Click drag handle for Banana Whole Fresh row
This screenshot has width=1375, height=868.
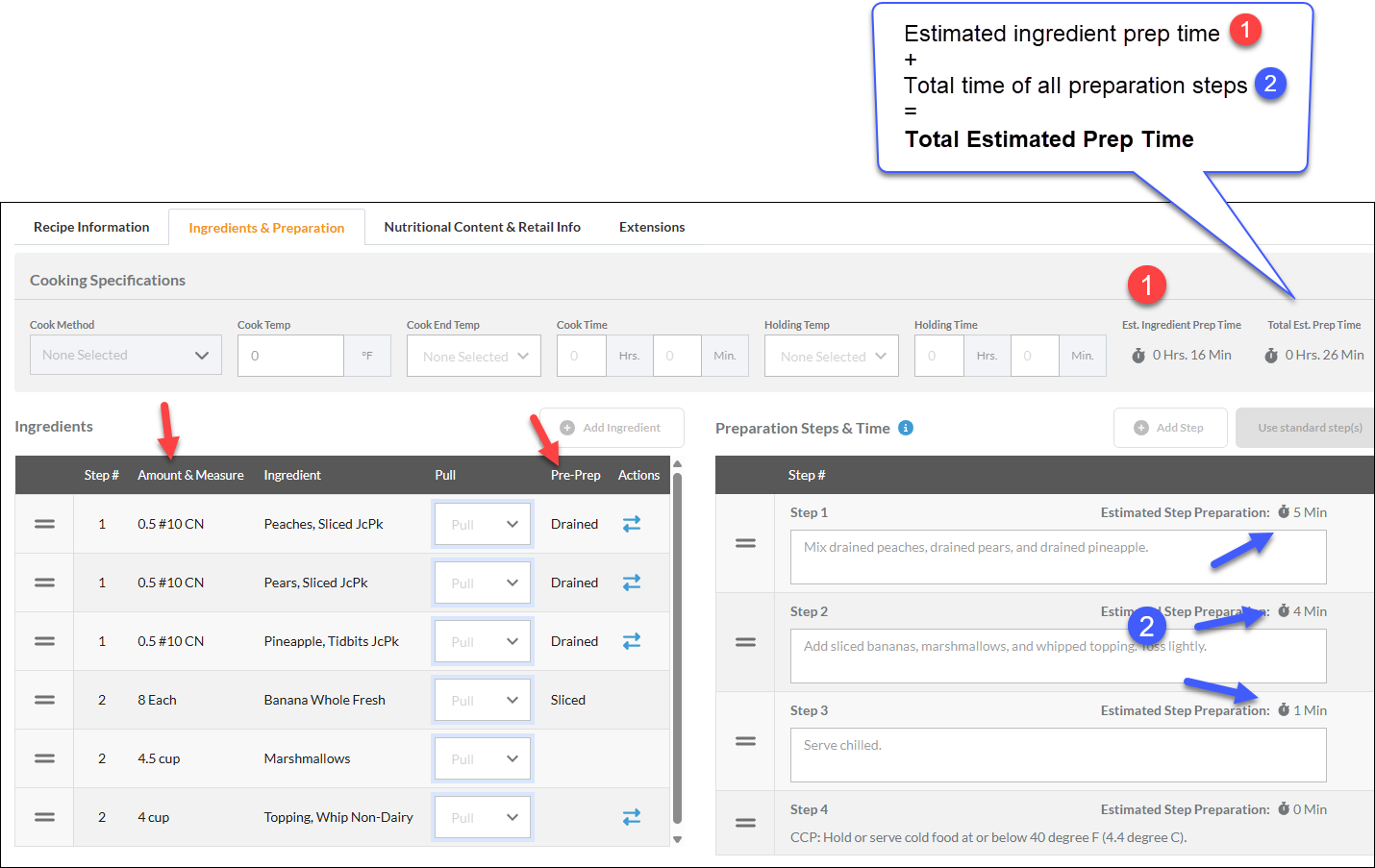pyautogui.click(x=44, y=700)
